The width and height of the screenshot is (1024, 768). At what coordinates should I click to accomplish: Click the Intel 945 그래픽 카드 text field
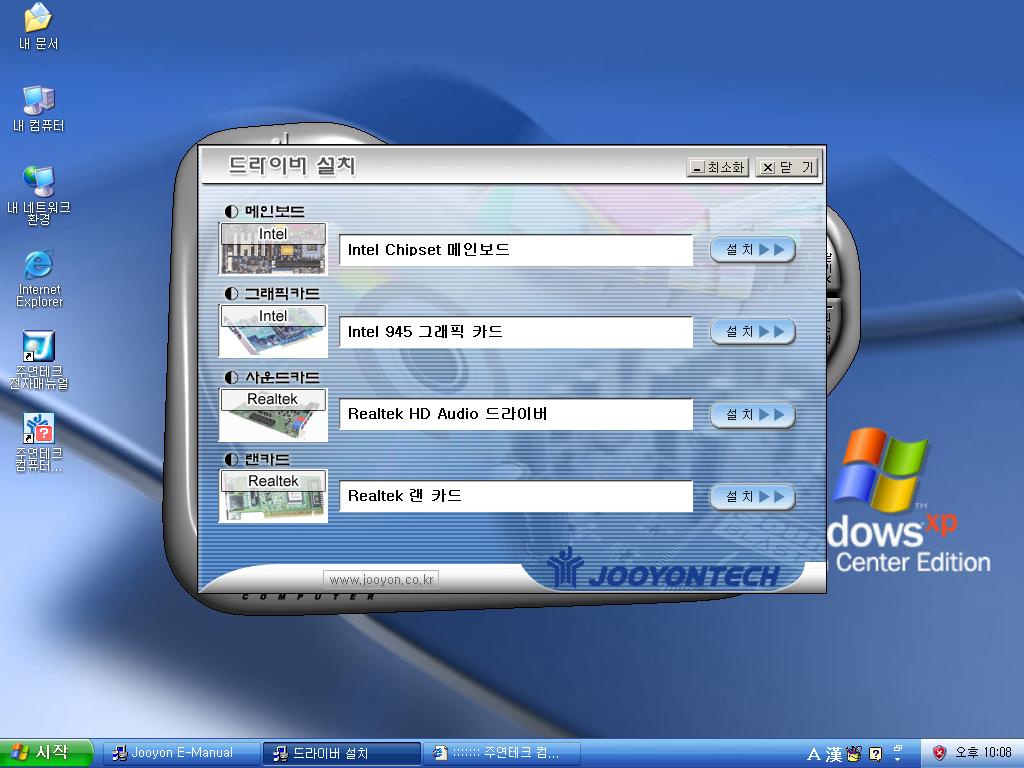pyautogui.click(x=516, y=332)
